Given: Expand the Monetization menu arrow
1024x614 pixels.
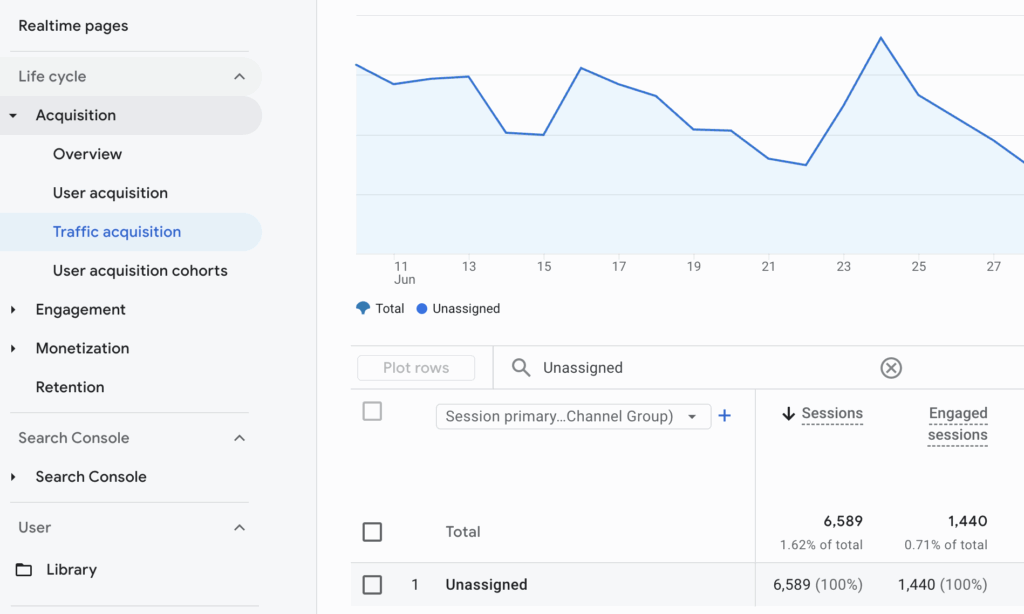Looking at the screenshot, I should click(x=13, y=348).
